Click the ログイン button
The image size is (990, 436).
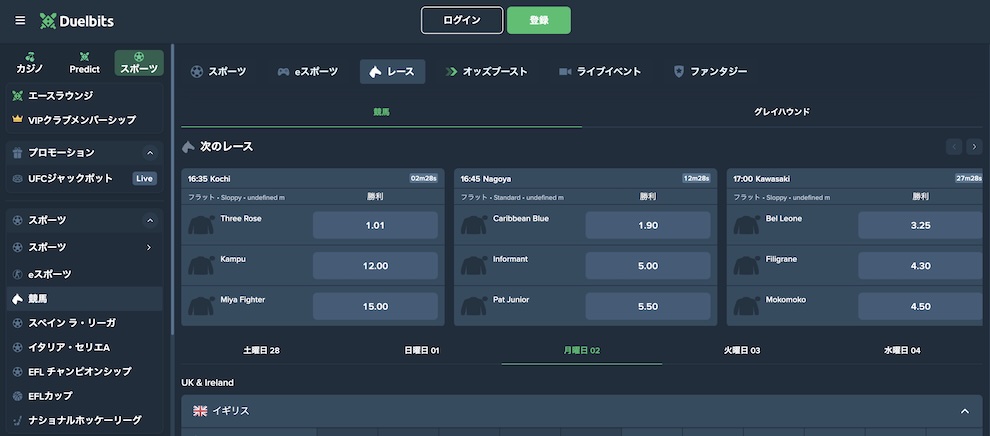(462, 20)
